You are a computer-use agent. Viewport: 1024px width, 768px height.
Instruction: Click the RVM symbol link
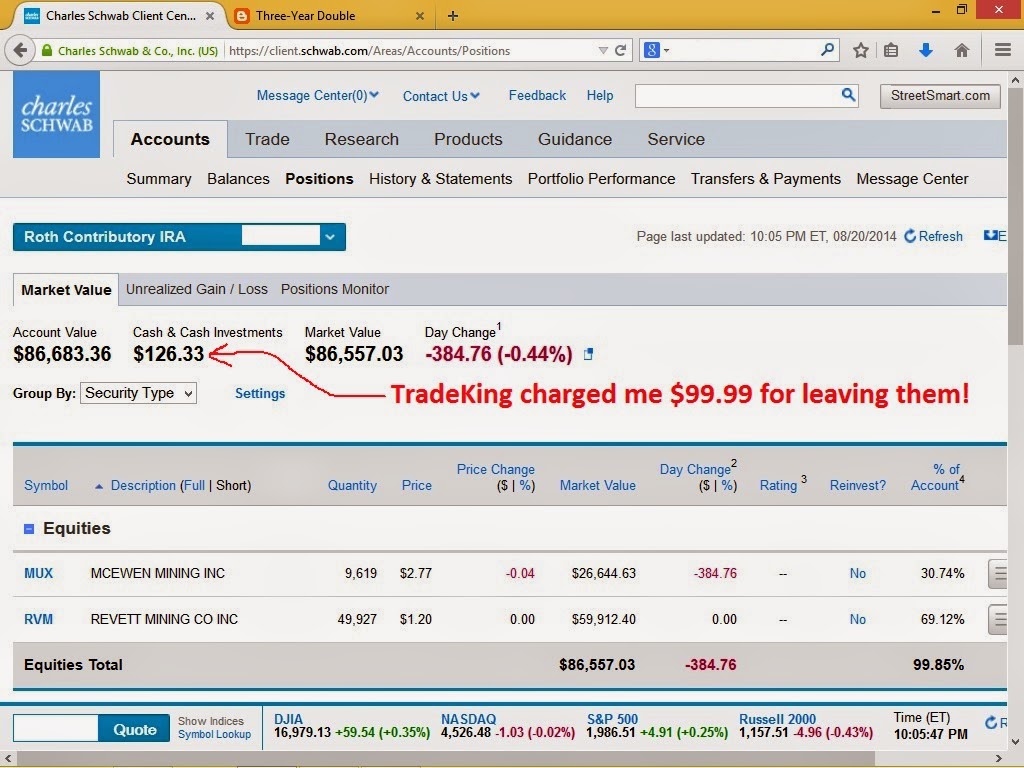(x=39, y=619)
